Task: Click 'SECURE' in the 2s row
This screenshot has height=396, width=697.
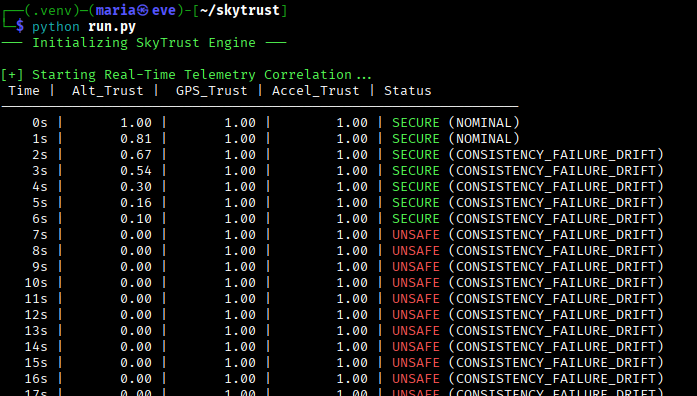Action: (416, 155)
